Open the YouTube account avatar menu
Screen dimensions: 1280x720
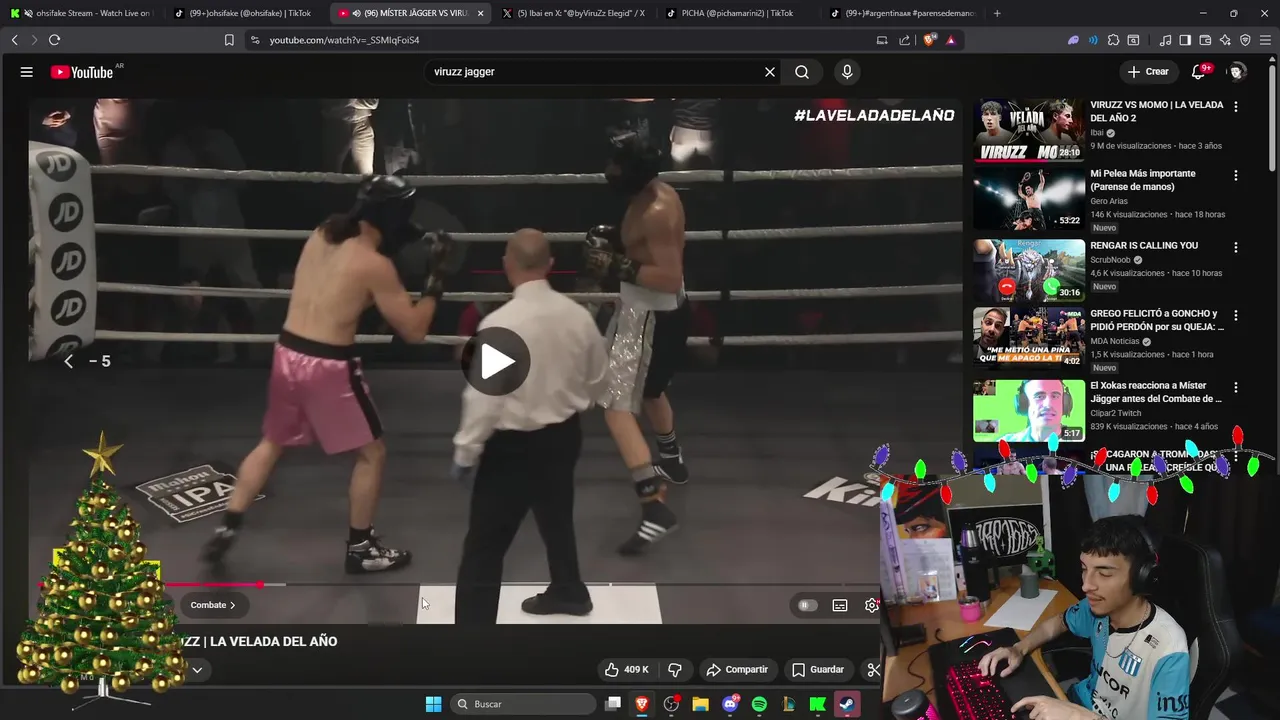1237,72
